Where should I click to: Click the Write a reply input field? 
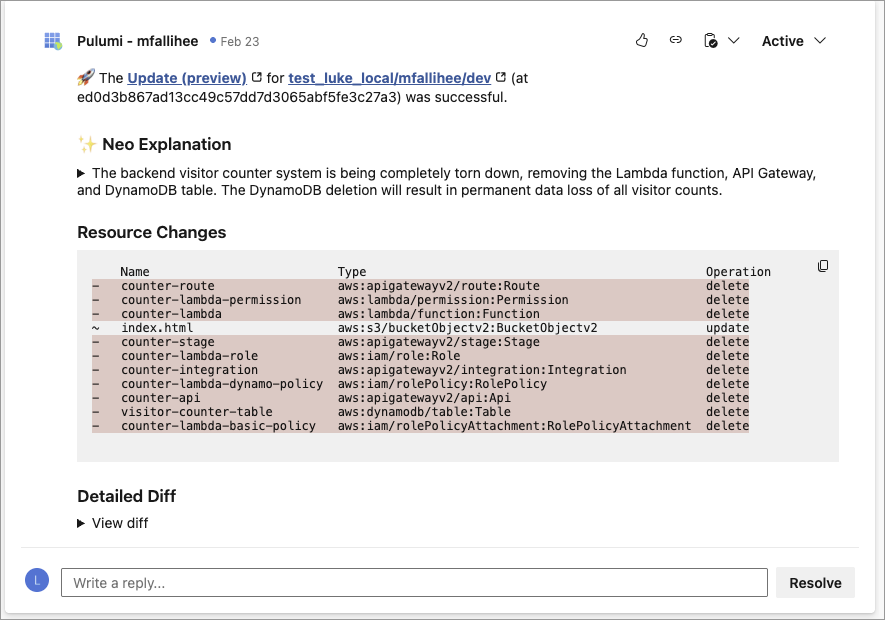coord(413,582)
